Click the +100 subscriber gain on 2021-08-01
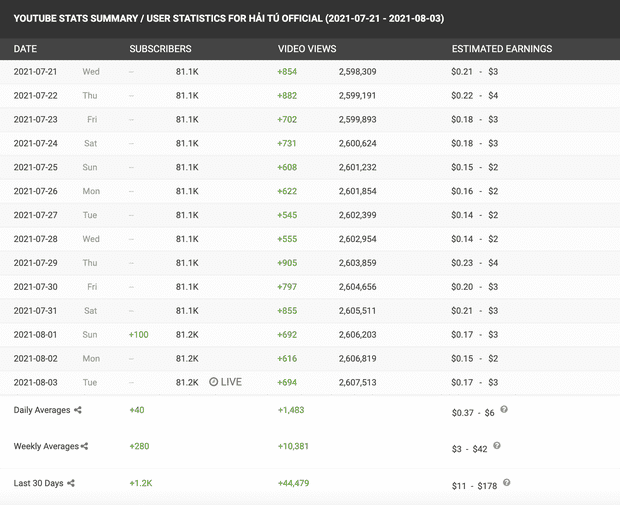620x505 pixels. [139, 335]
